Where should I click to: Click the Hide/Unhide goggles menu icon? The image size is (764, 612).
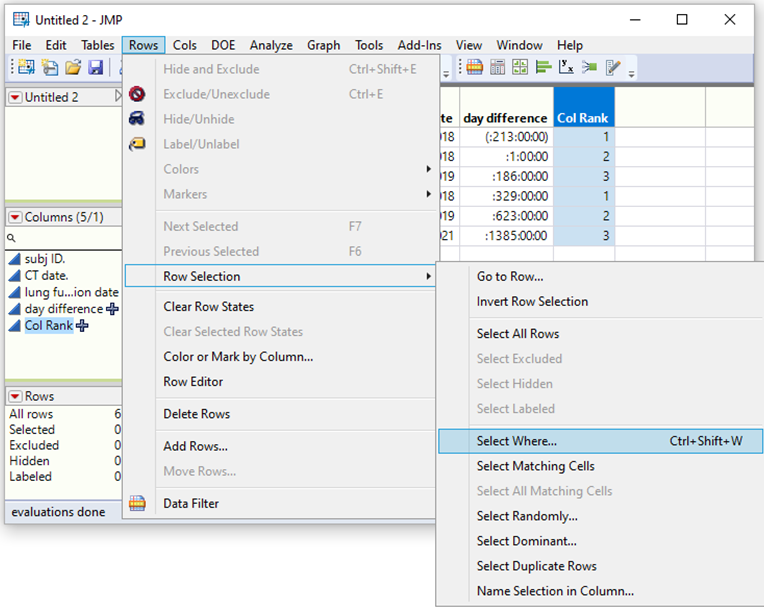point(137,118)
